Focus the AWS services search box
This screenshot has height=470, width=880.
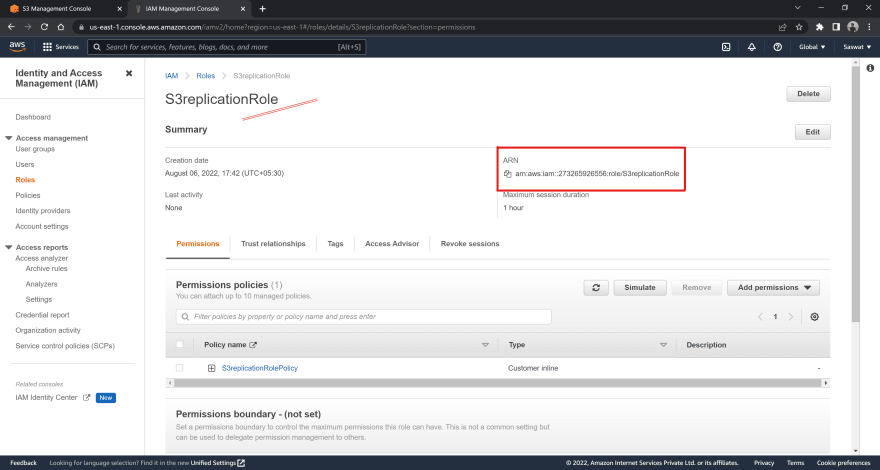coord(227,47)
